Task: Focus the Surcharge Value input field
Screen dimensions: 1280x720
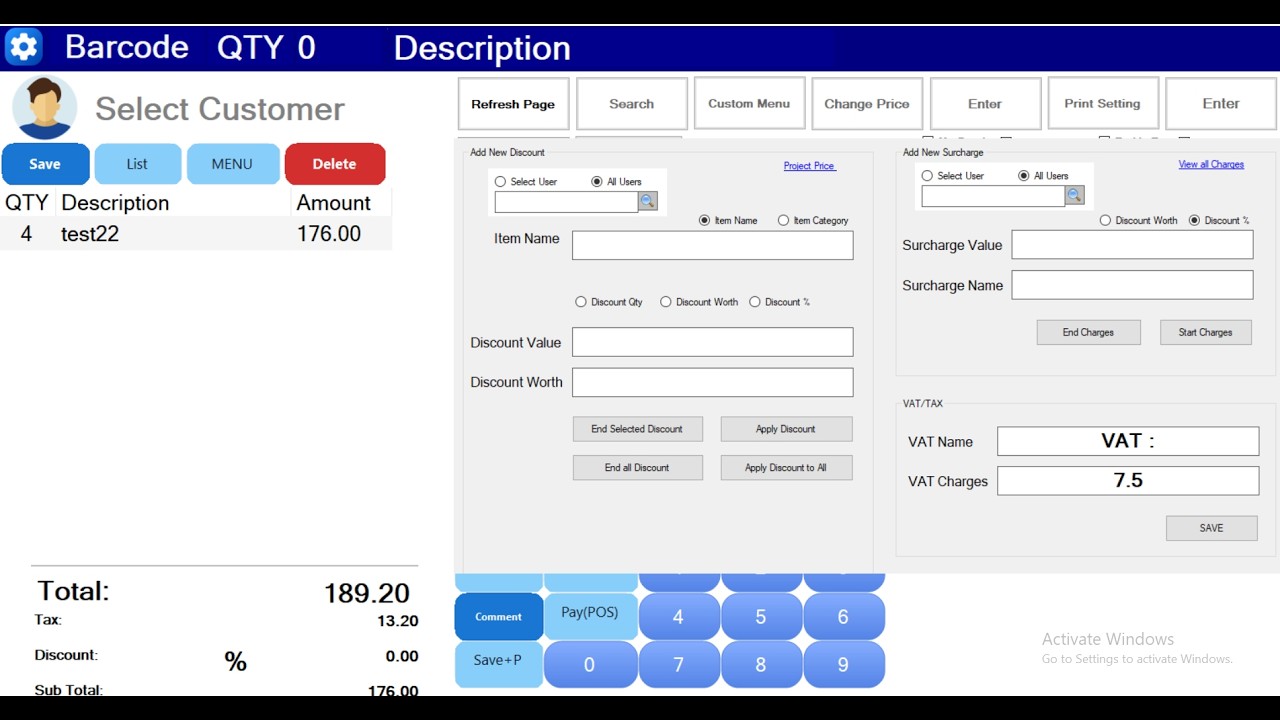Action: [1132, 245]
